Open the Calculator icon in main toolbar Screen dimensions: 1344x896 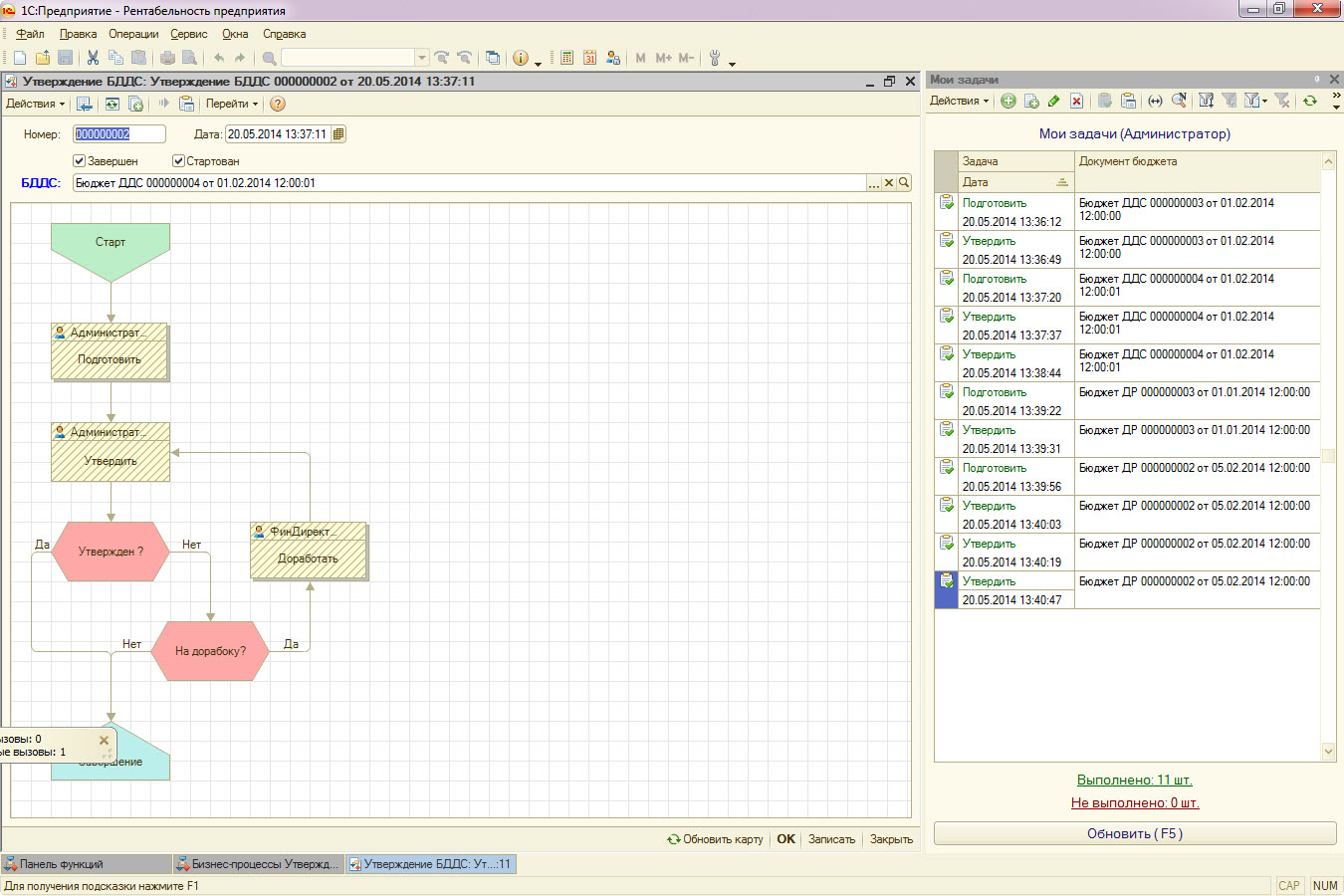click(x=566, y=58)
